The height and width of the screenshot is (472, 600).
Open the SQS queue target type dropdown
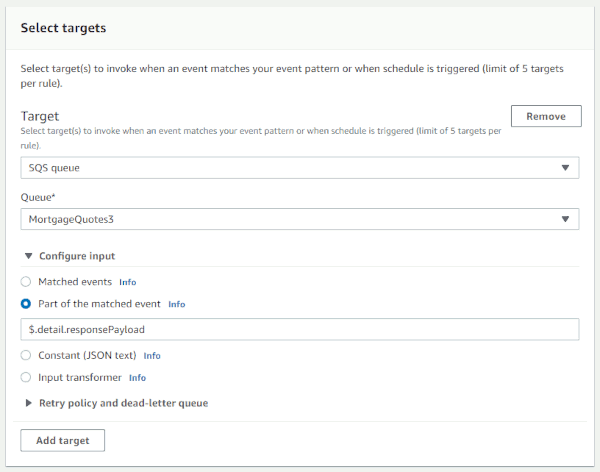click(300, 168)
